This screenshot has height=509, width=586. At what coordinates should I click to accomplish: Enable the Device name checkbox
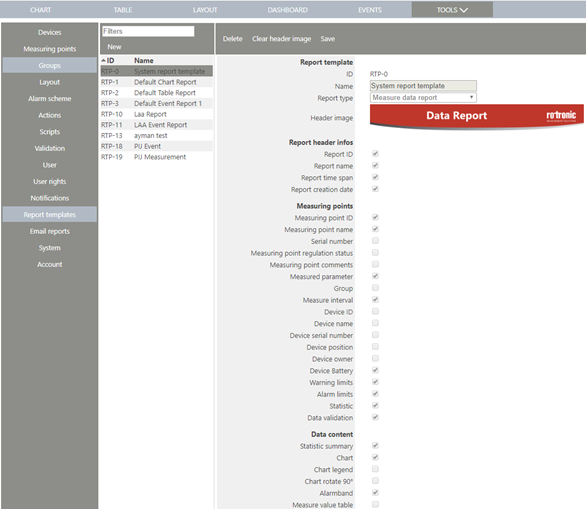(375, 323)
